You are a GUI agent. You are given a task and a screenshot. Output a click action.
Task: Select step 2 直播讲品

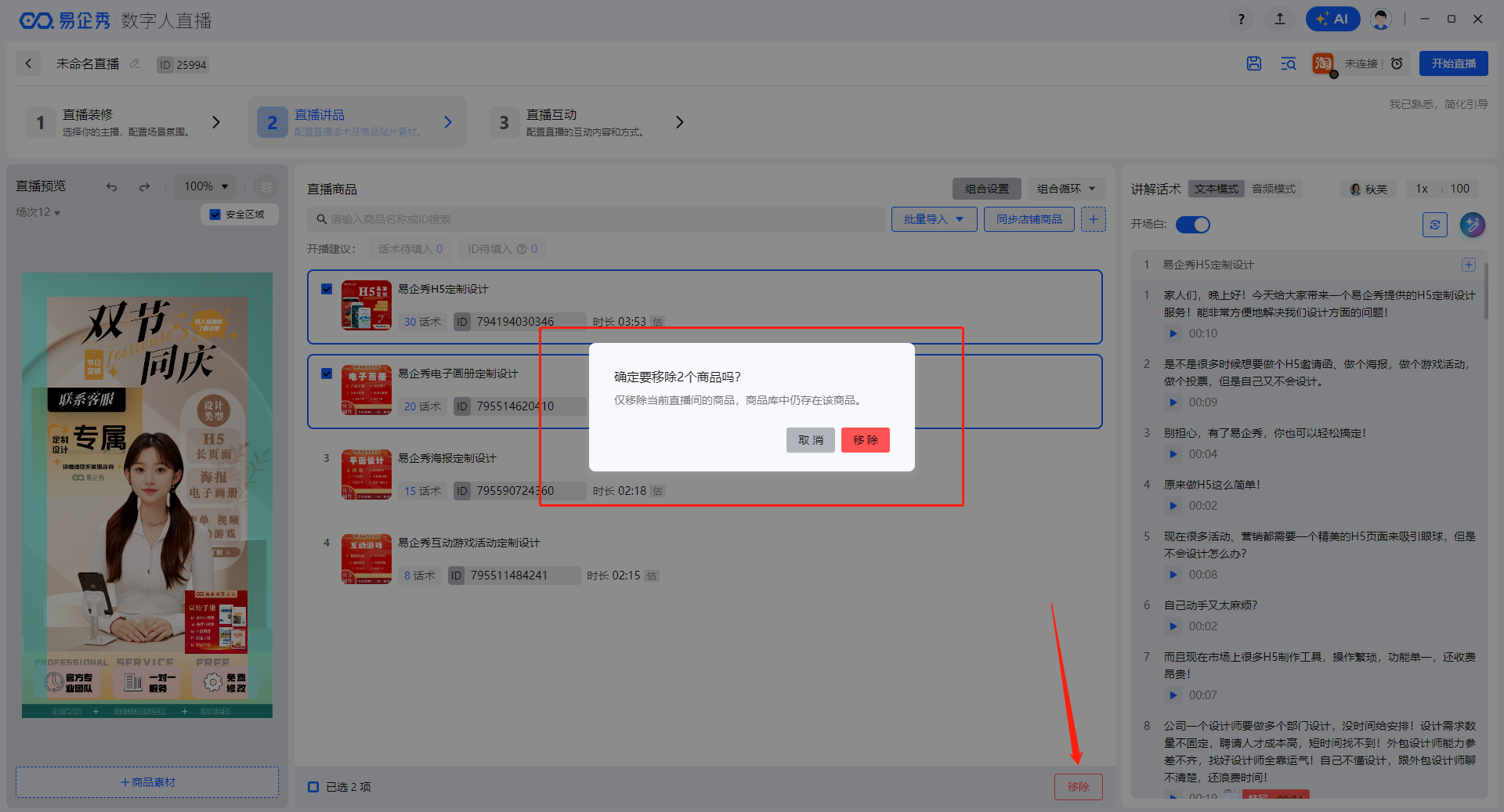[x=357, y=122]
